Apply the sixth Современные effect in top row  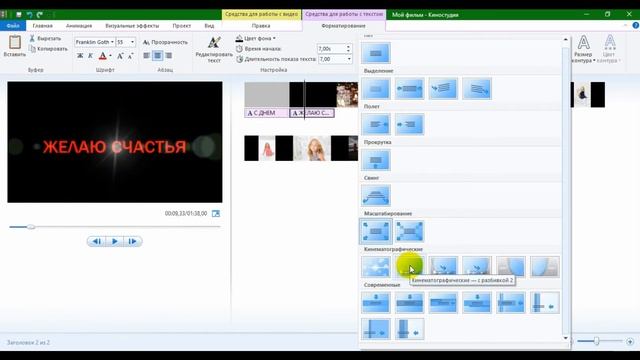tap(545, 303)
